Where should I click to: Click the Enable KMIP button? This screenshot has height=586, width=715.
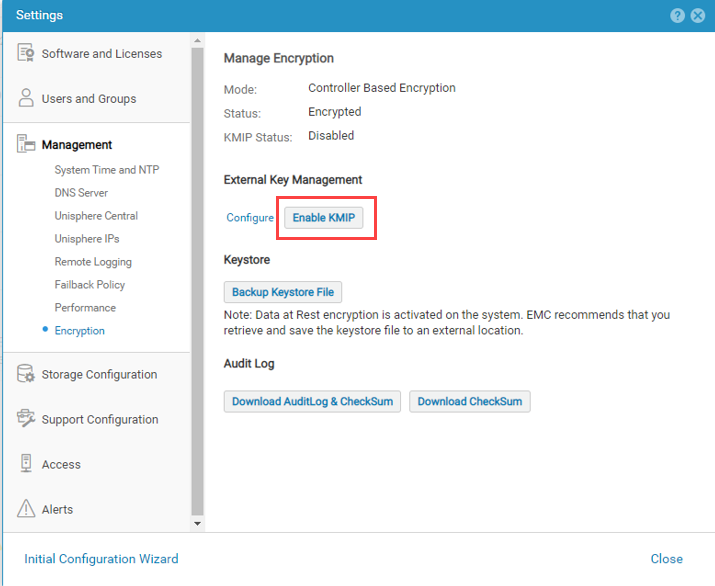click(324, 218)
